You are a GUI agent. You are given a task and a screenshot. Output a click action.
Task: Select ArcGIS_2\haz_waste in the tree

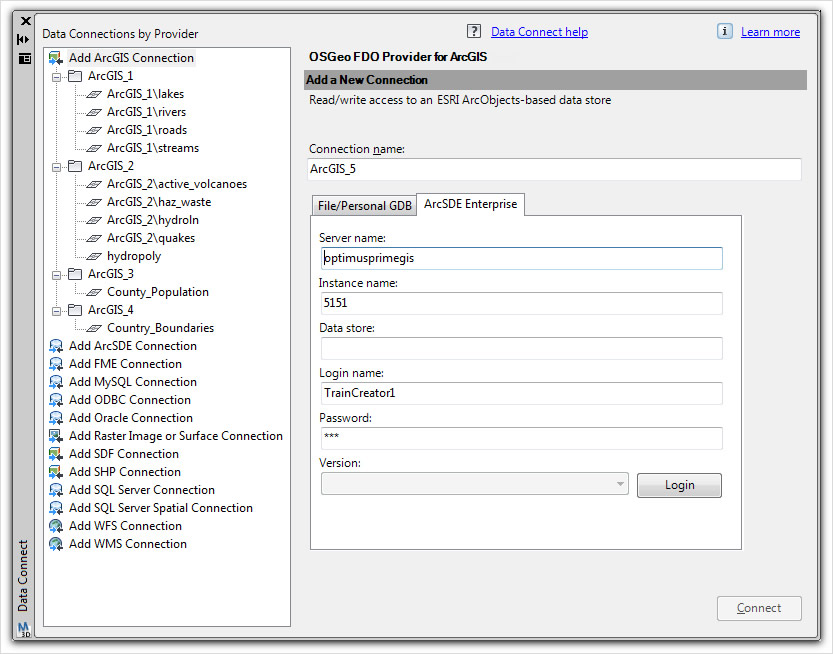(x=159, y=202)
